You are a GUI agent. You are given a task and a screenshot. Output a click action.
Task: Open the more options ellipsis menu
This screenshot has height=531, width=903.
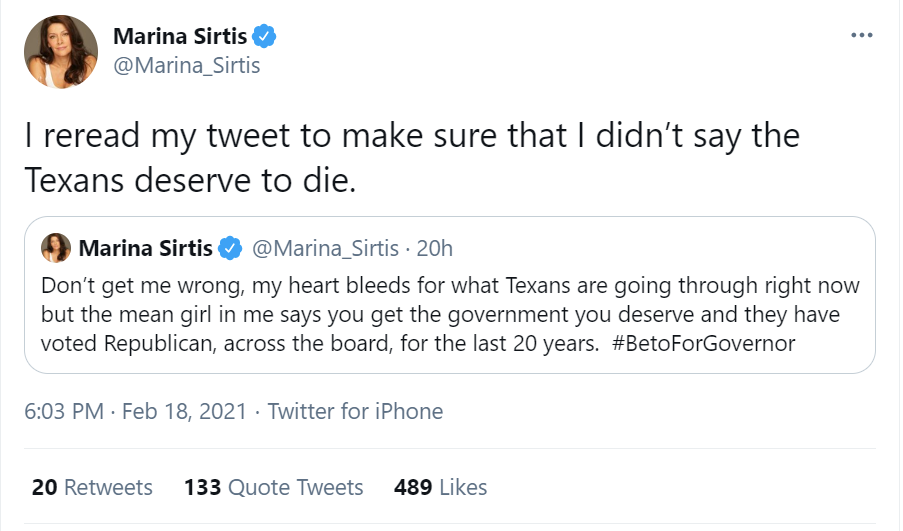pyautogui.click(x=860, y=36)
